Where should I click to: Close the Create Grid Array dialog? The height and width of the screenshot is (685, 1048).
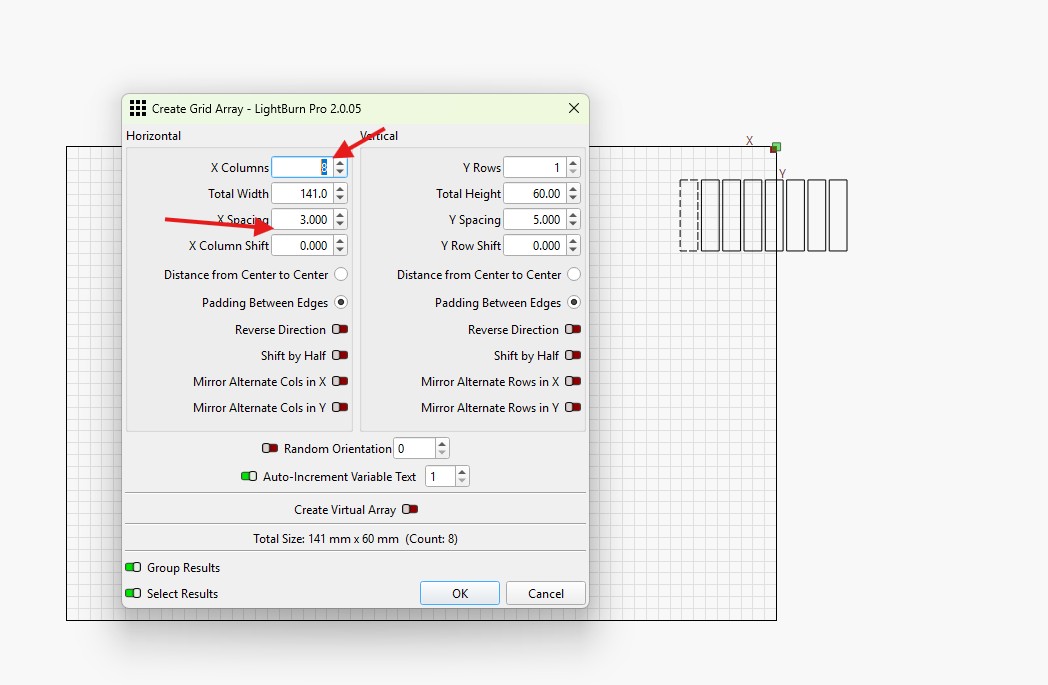coord(573,108)
